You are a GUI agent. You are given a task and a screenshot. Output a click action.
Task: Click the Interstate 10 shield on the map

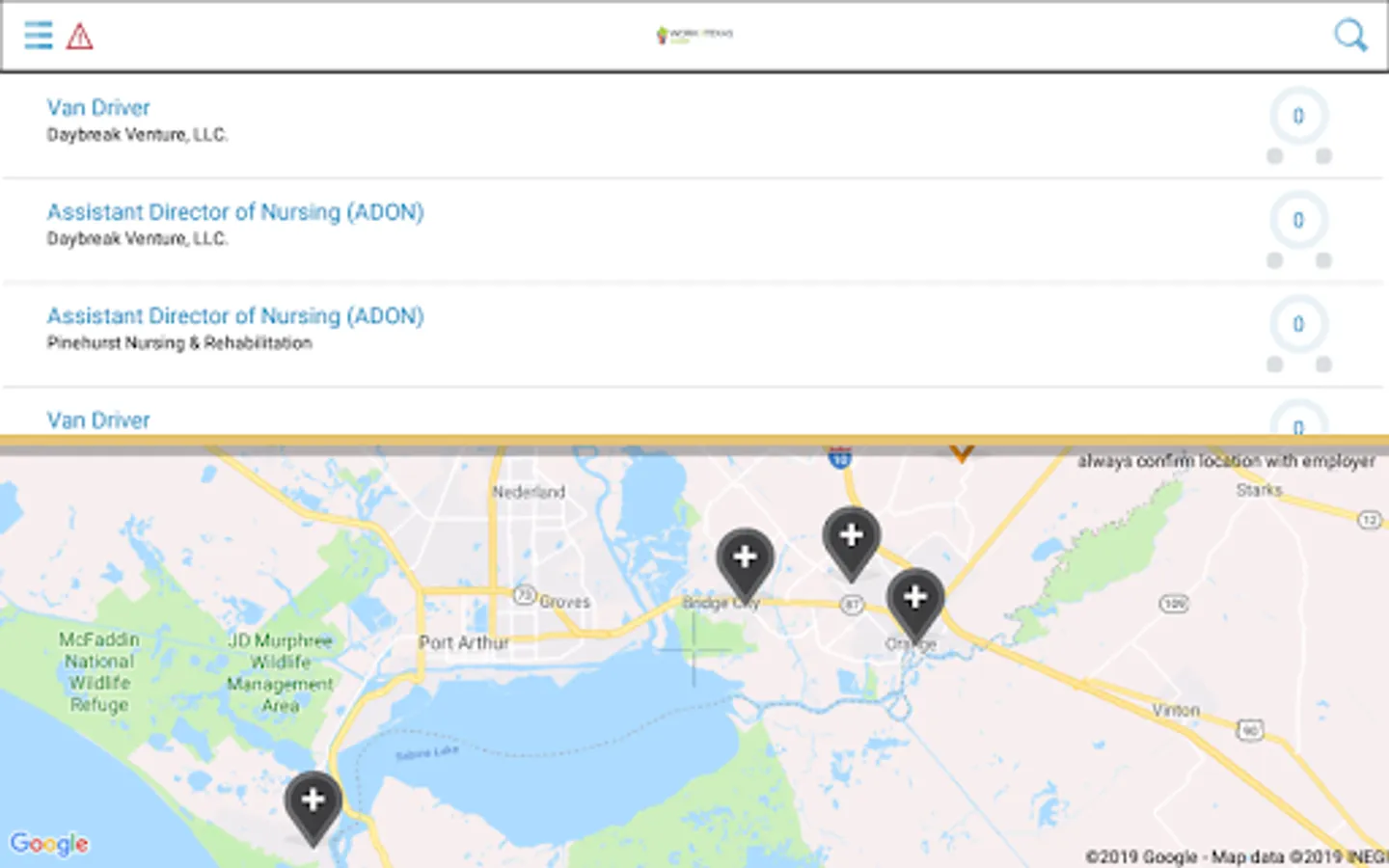tap(840, 456)
